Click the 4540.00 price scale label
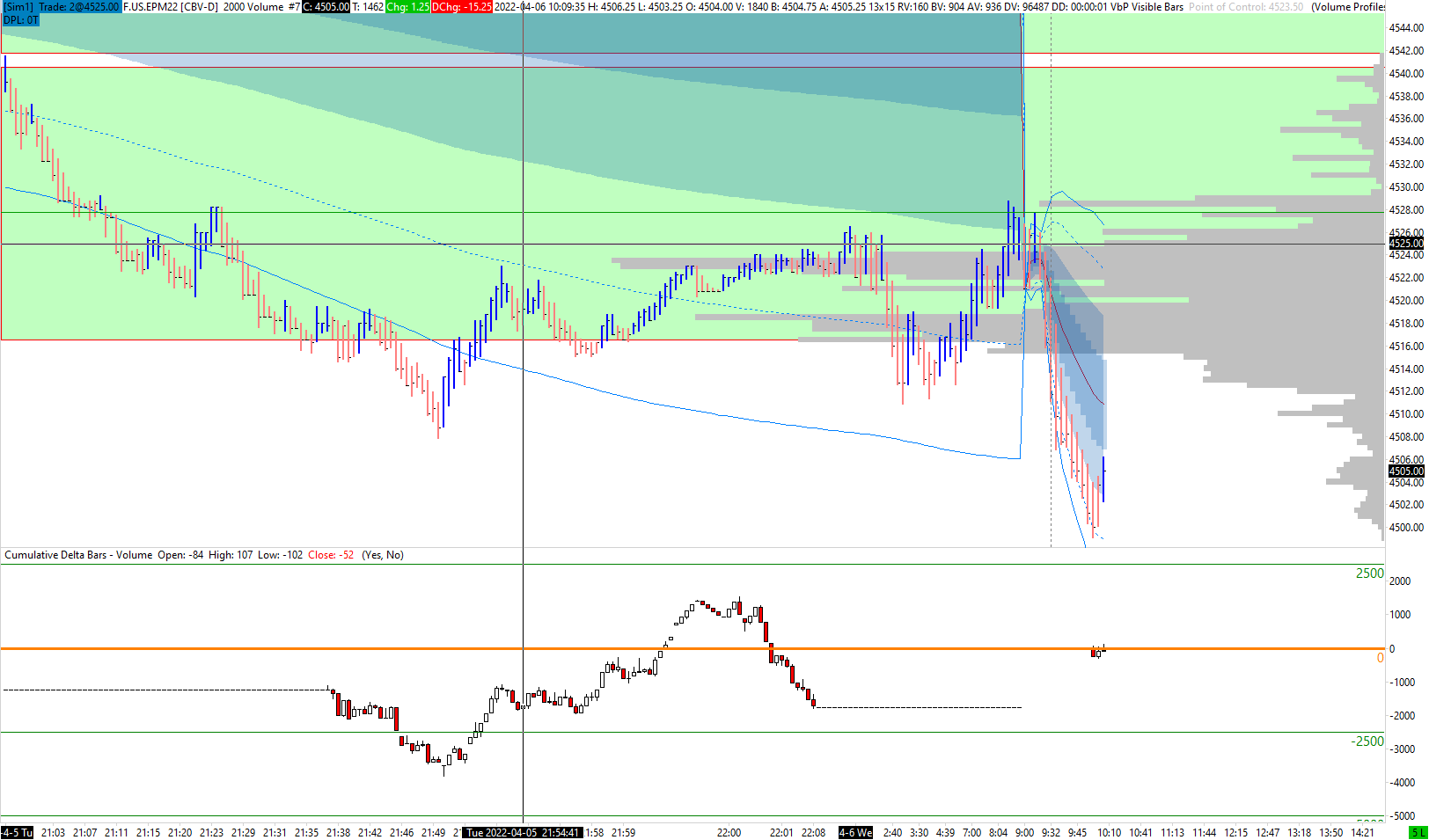 pyautogui.click(x=1406, y=74)
